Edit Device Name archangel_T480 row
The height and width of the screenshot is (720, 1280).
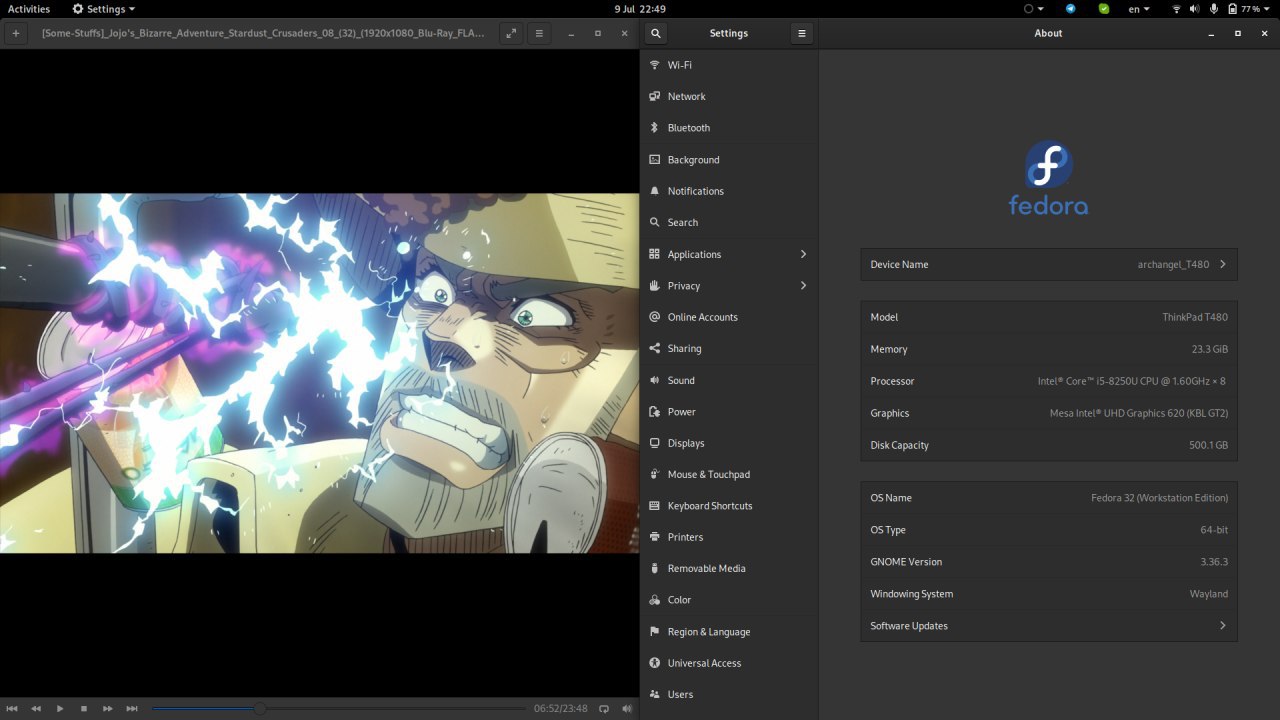click(x=1049, y=264)
